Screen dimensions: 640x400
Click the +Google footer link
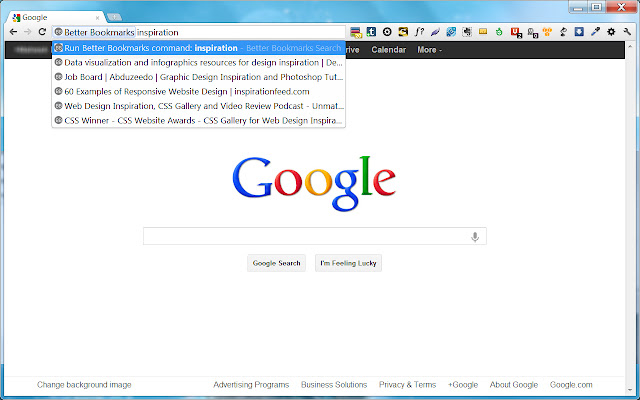click(x=463, y=384)
